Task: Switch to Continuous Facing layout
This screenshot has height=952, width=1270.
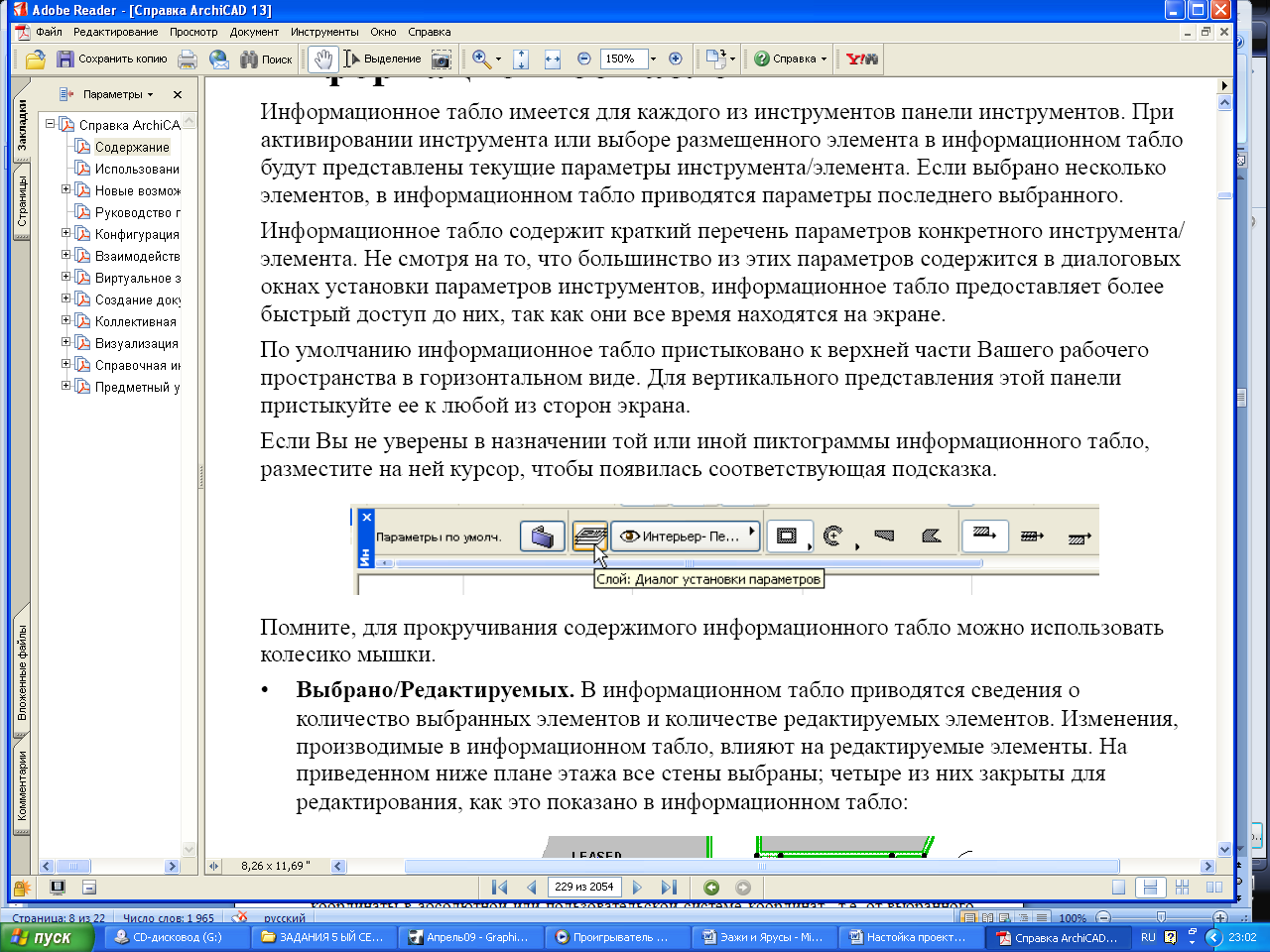Action: pyautogui.click(x=1182, y=888)
